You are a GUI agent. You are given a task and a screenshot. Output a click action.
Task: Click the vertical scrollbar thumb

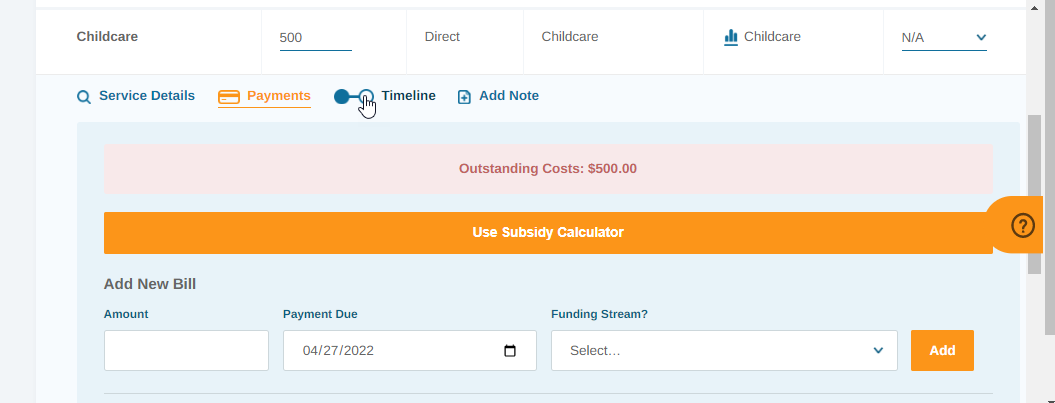(x=1035, y=194)
